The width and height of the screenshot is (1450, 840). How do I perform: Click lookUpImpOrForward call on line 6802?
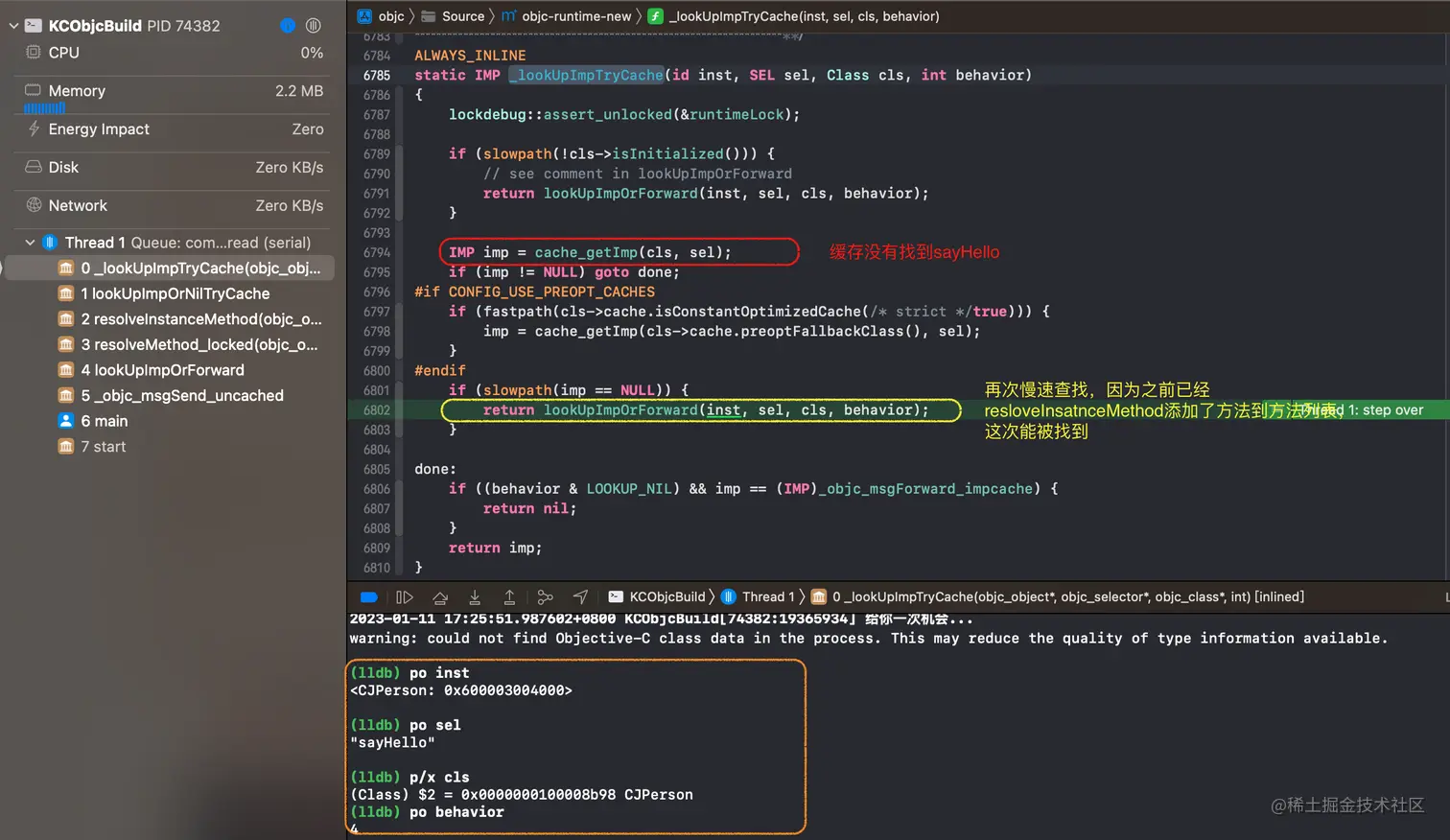[620, 409]
